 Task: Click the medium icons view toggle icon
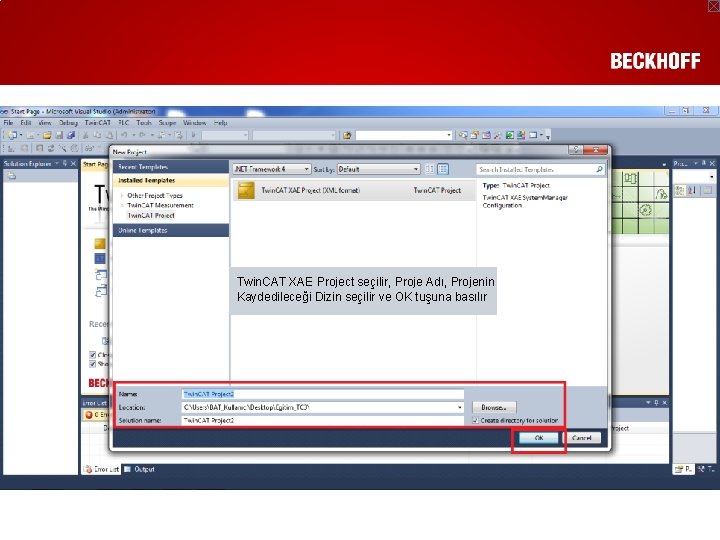443,169
